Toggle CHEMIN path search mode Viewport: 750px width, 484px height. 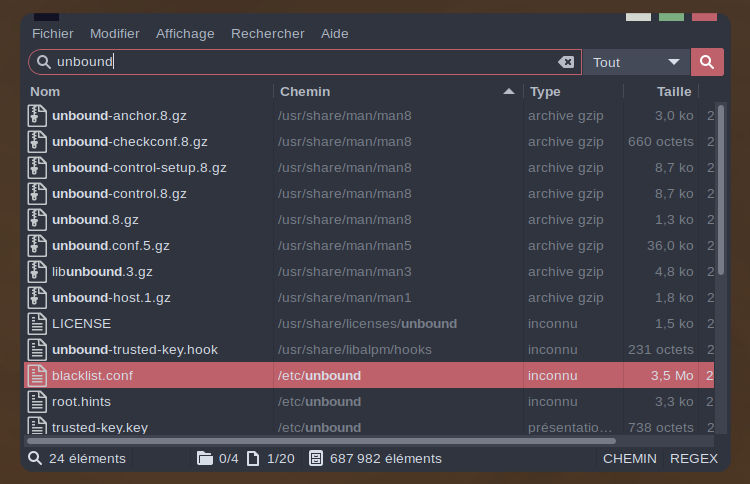click(x=629, y=459)
